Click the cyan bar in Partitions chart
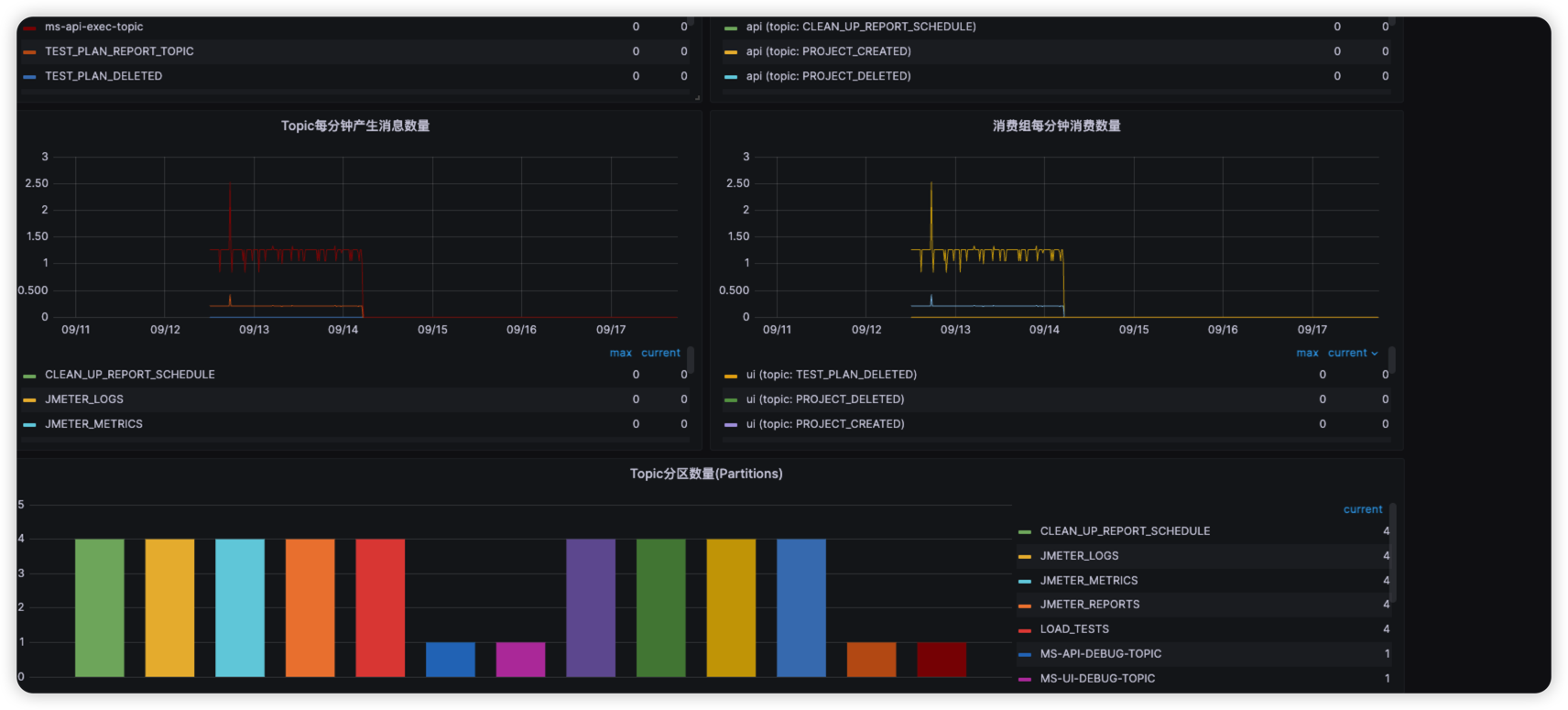The width and height of the screenshot is (1568, 710). click(240, 608)
